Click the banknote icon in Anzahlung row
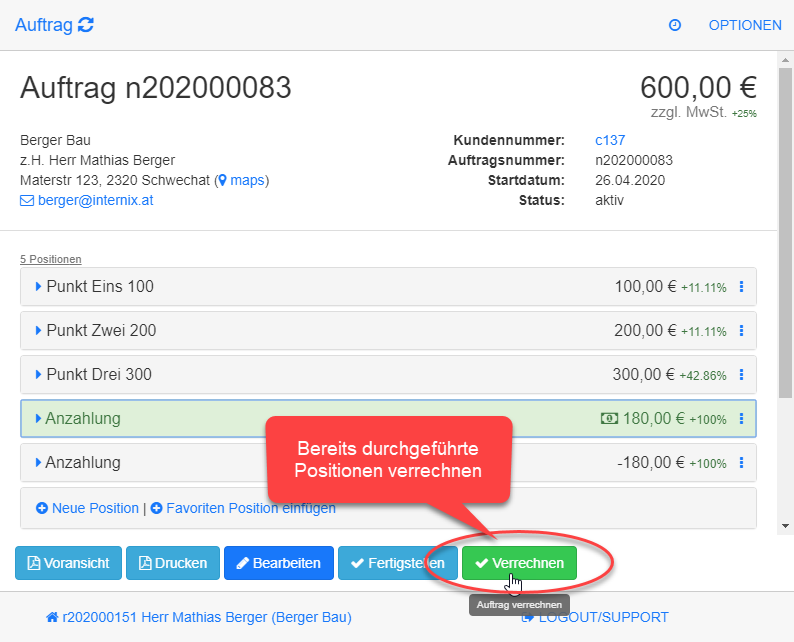Screen dimensions: 794x642 (x=609, y=419)
